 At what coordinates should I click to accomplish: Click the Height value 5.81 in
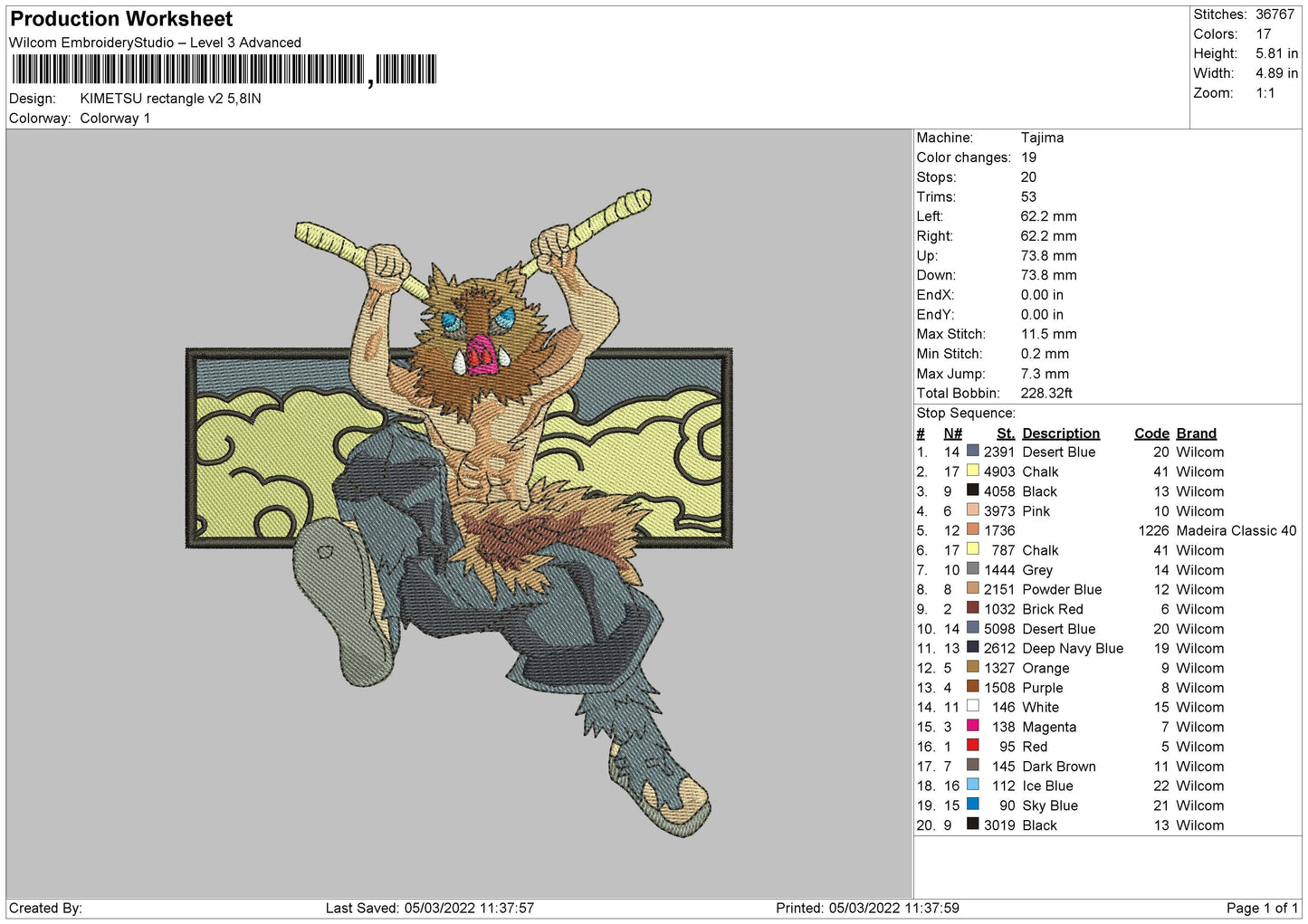(x=1276, y=54)
